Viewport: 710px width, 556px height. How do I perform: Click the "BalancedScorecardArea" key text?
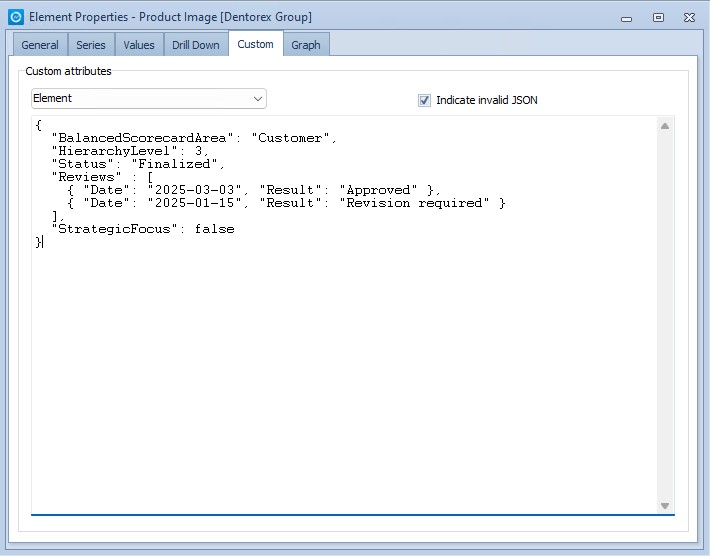click(x=142, y=138)
